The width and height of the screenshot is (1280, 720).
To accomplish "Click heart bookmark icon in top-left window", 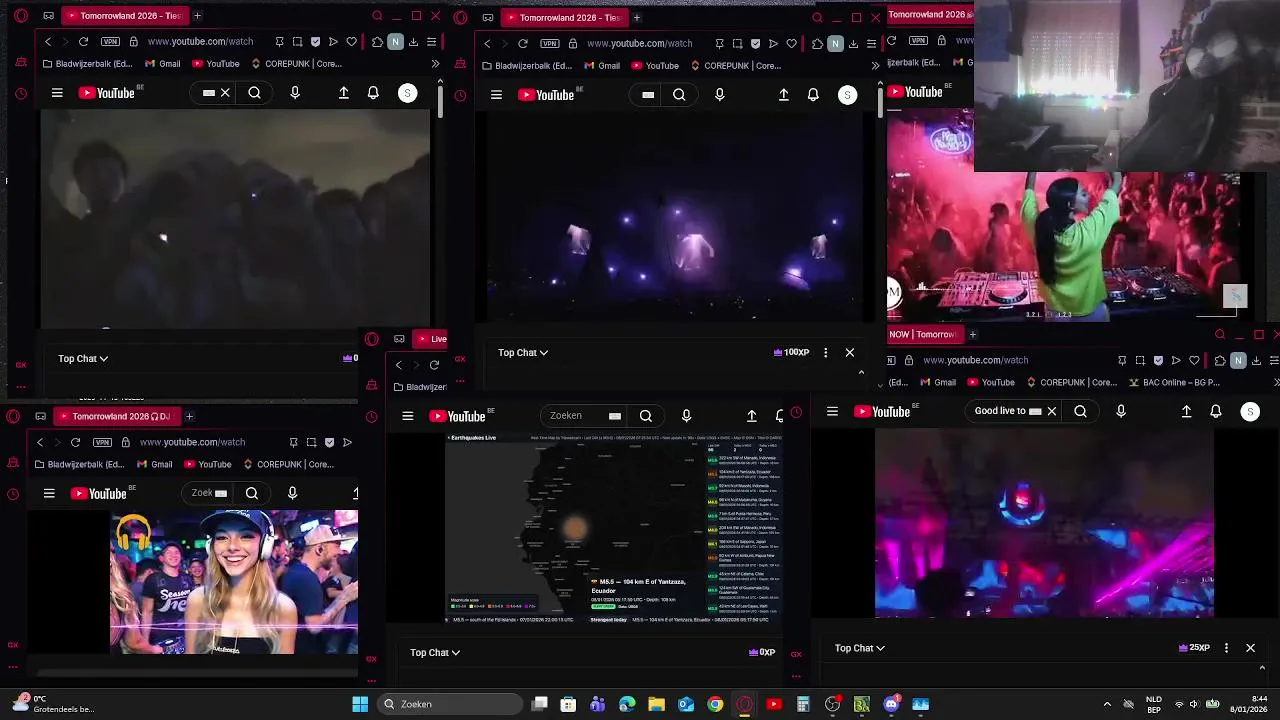I will (351, 42).
